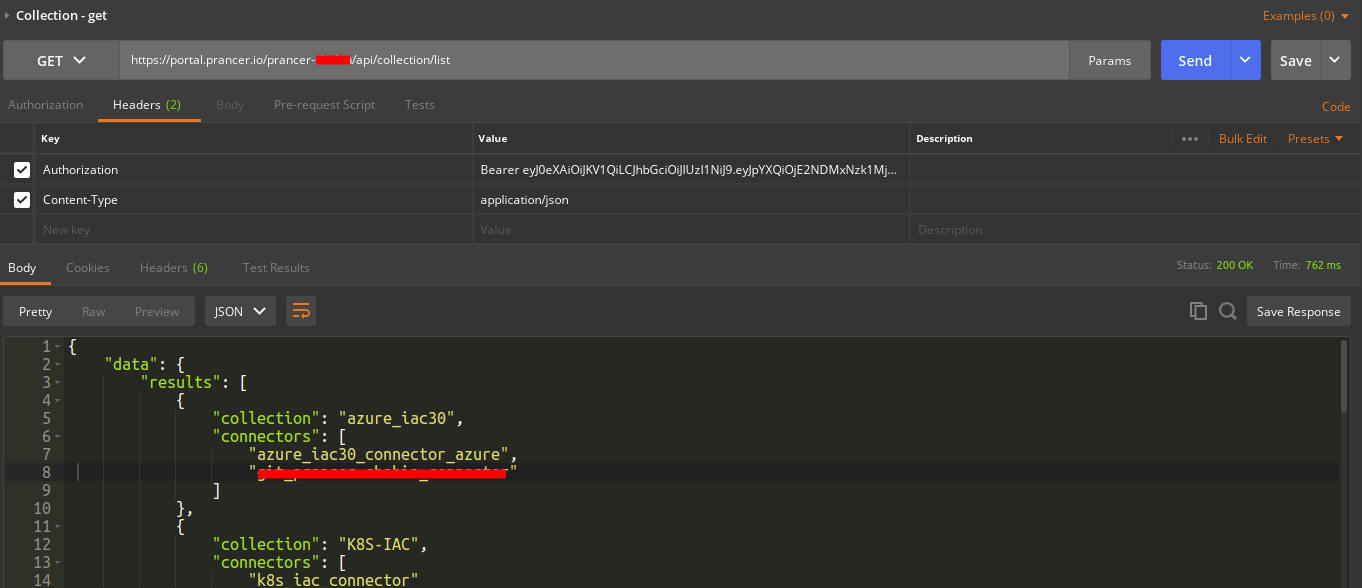The height and width of the screenshot is (588, 1362).
Task: Copy response body to clipboard icon
Action: 1198,312
